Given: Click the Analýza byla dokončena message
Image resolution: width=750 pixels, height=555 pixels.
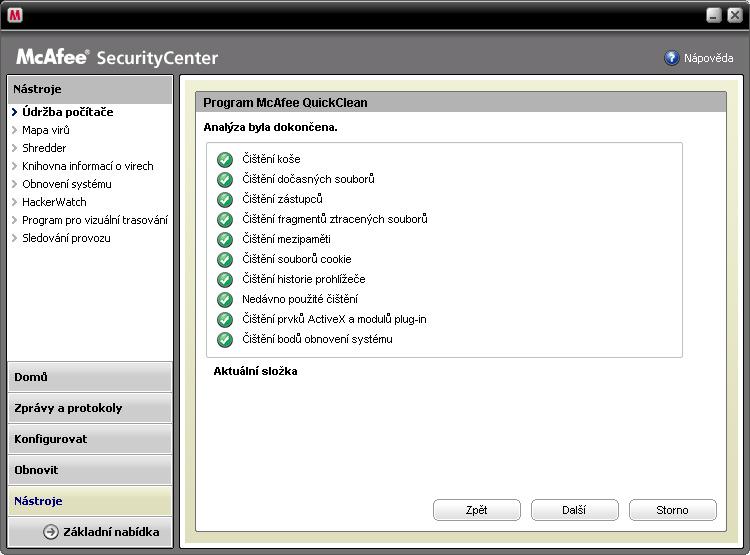Looking at the screenshot, I should [x=271, y=128].
